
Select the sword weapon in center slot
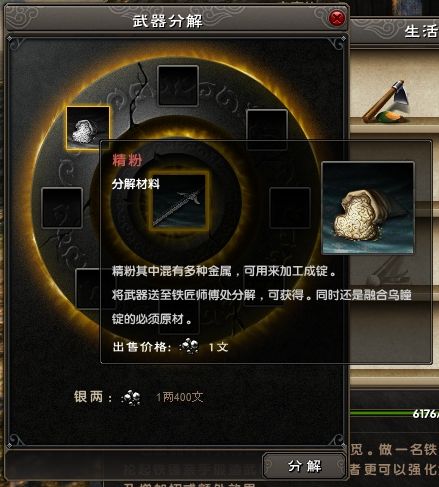(179, 201)
